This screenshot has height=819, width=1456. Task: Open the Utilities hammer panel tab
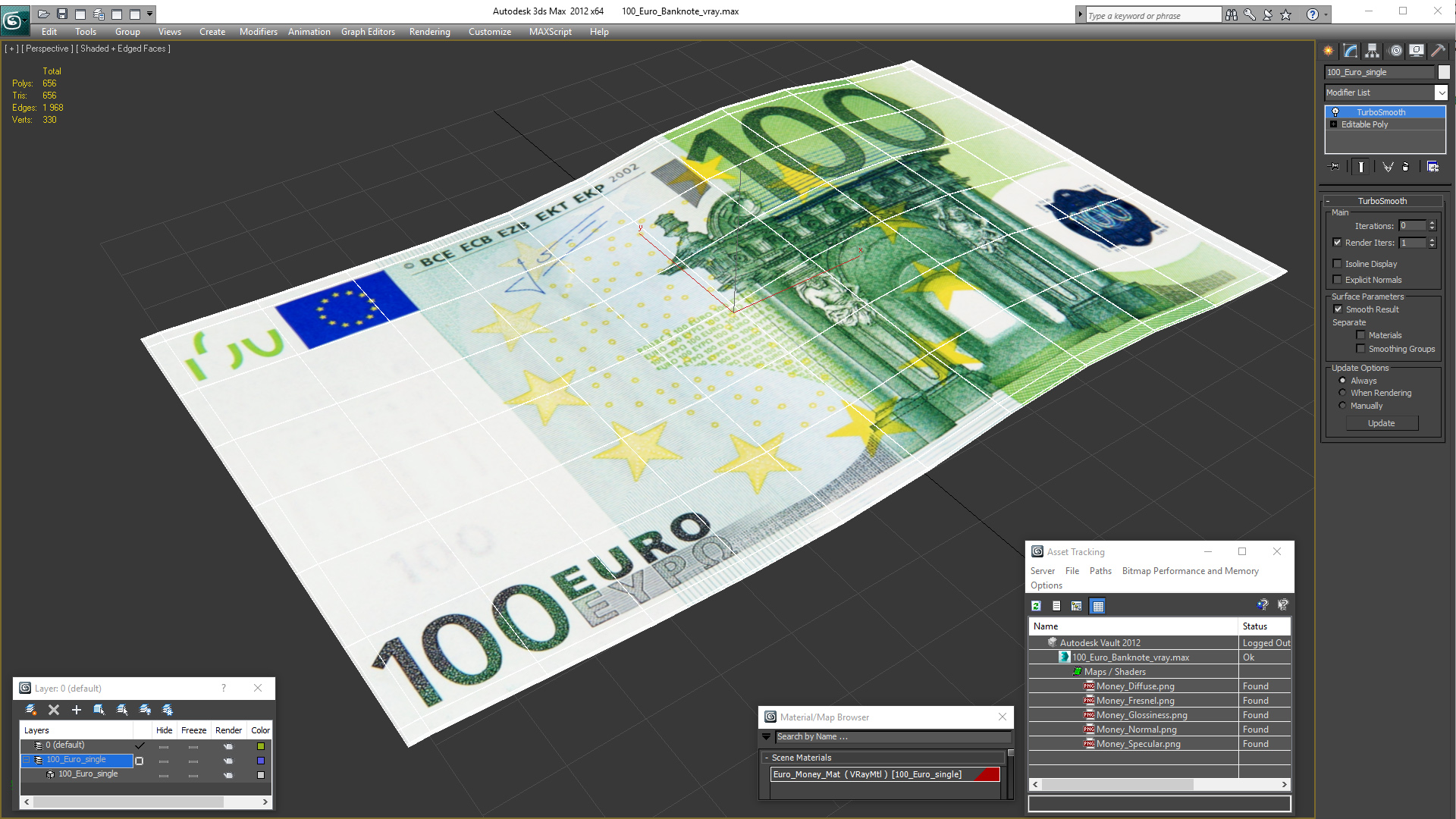(1438, 51)
